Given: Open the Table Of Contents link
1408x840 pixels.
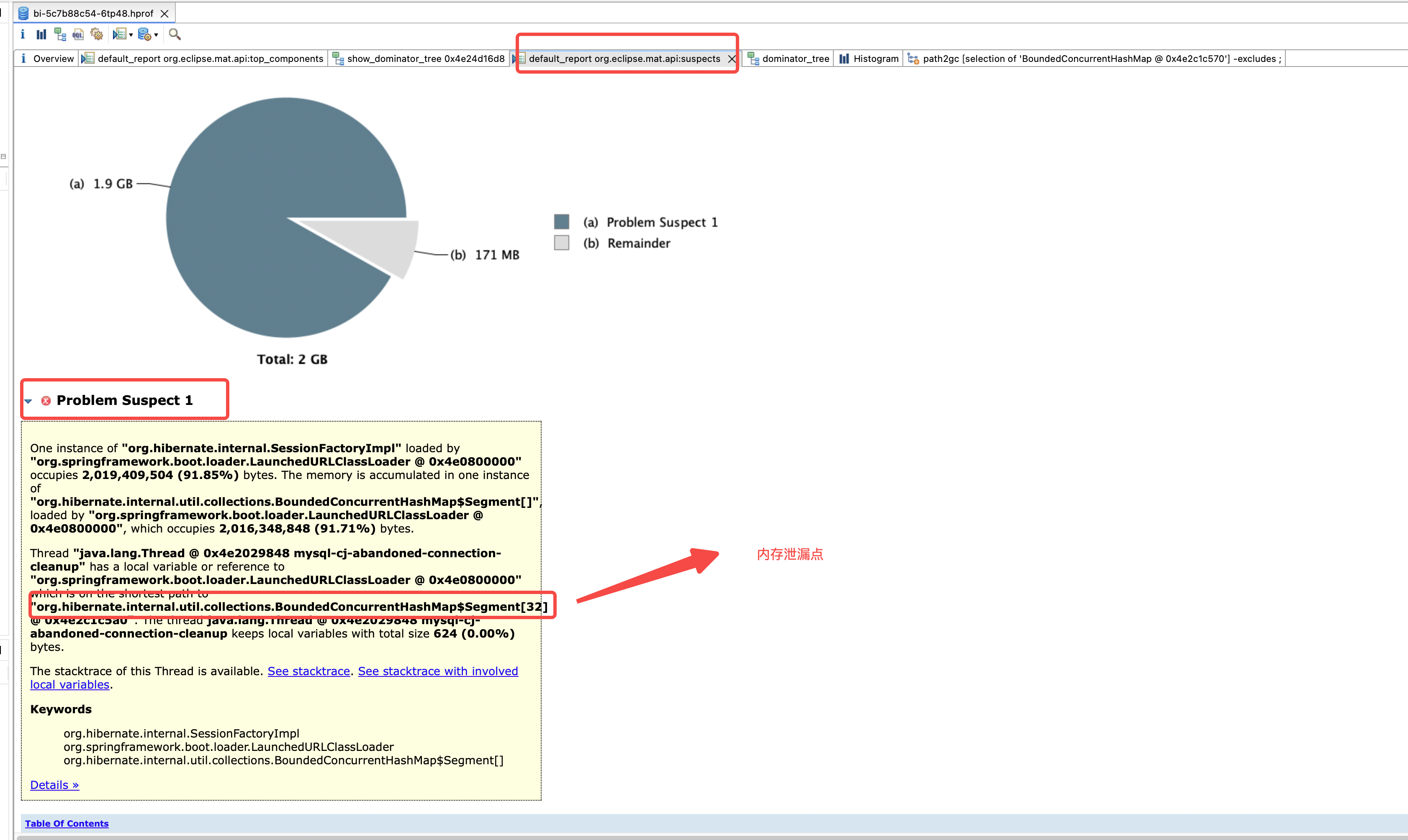Looking at the screenshot, I should tap(67, 824).
